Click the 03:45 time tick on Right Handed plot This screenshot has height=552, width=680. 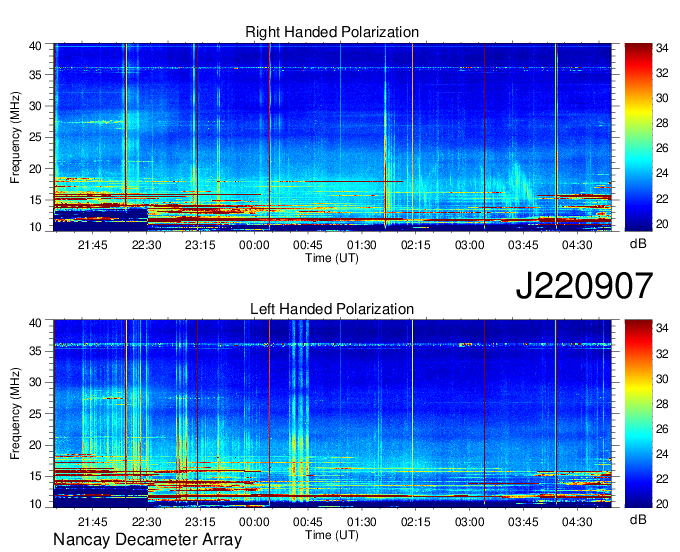523,245
